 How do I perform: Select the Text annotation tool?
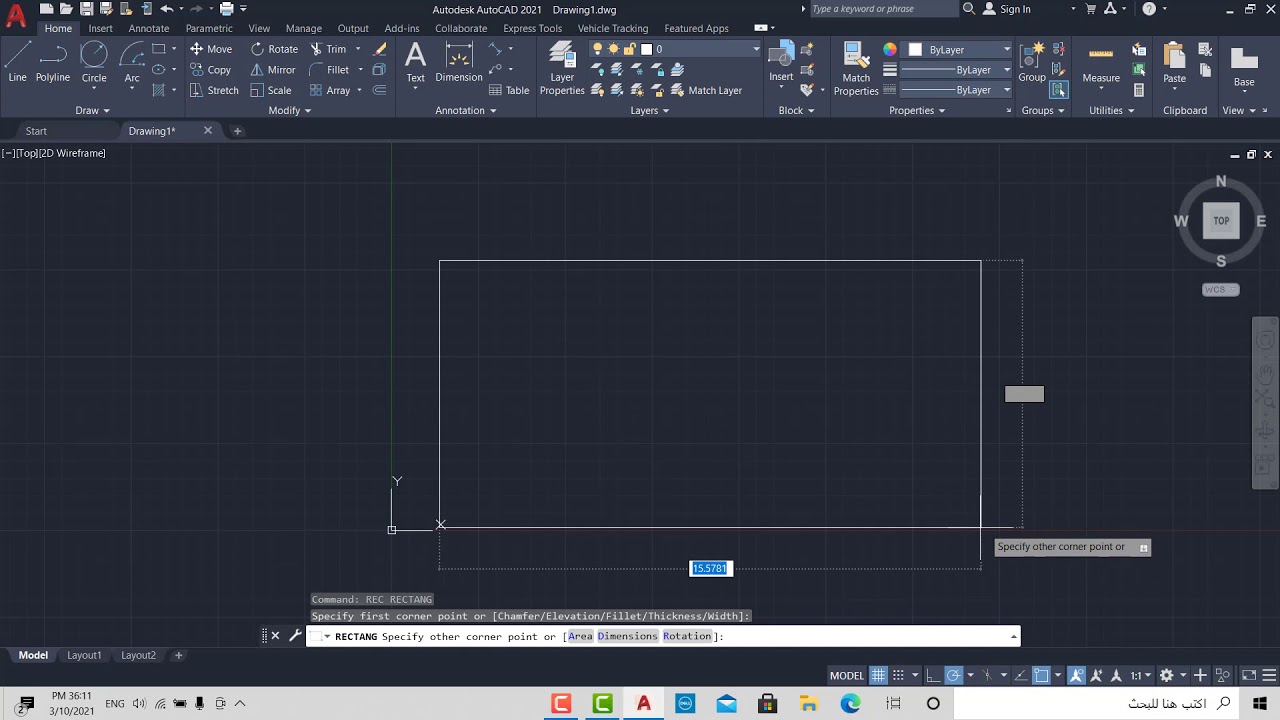415,62
